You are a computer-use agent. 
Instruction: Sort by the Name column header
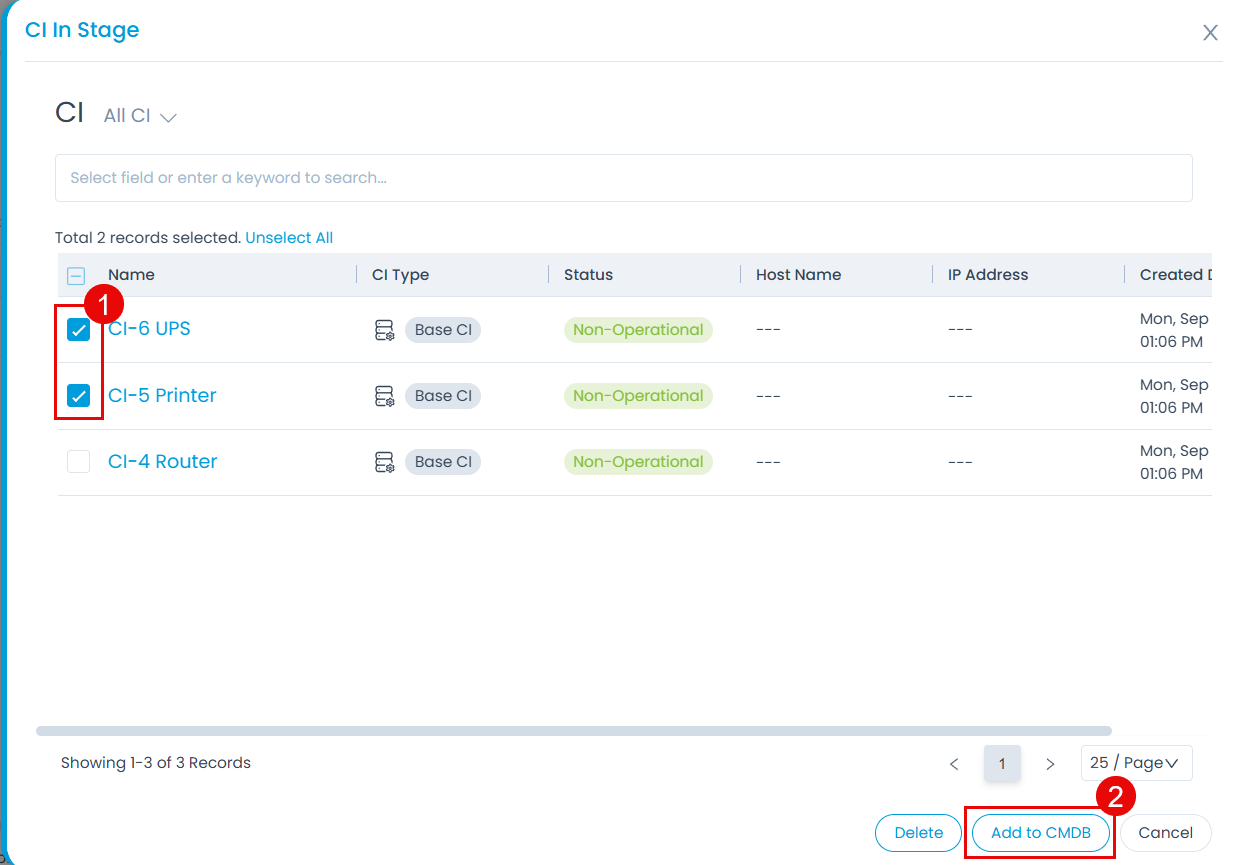(x=131, y=275)
